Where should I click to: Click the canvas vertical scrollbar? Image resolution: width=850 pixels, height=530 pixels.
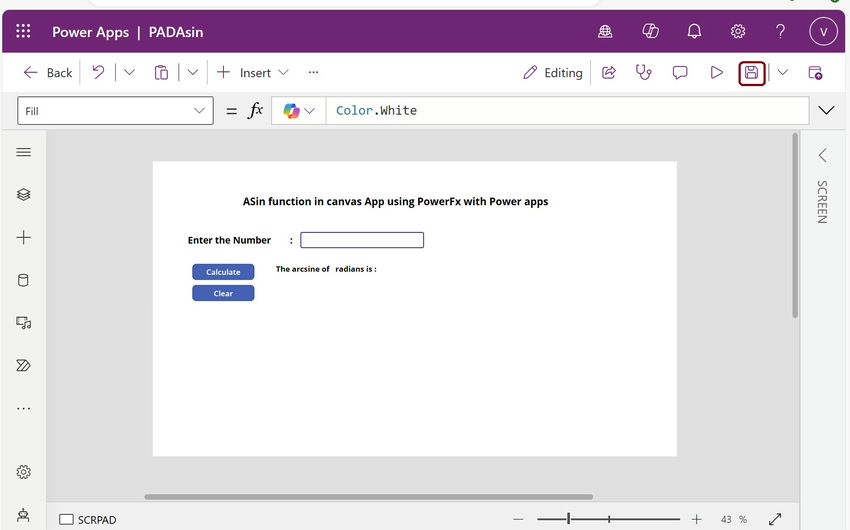pos(795,225)
